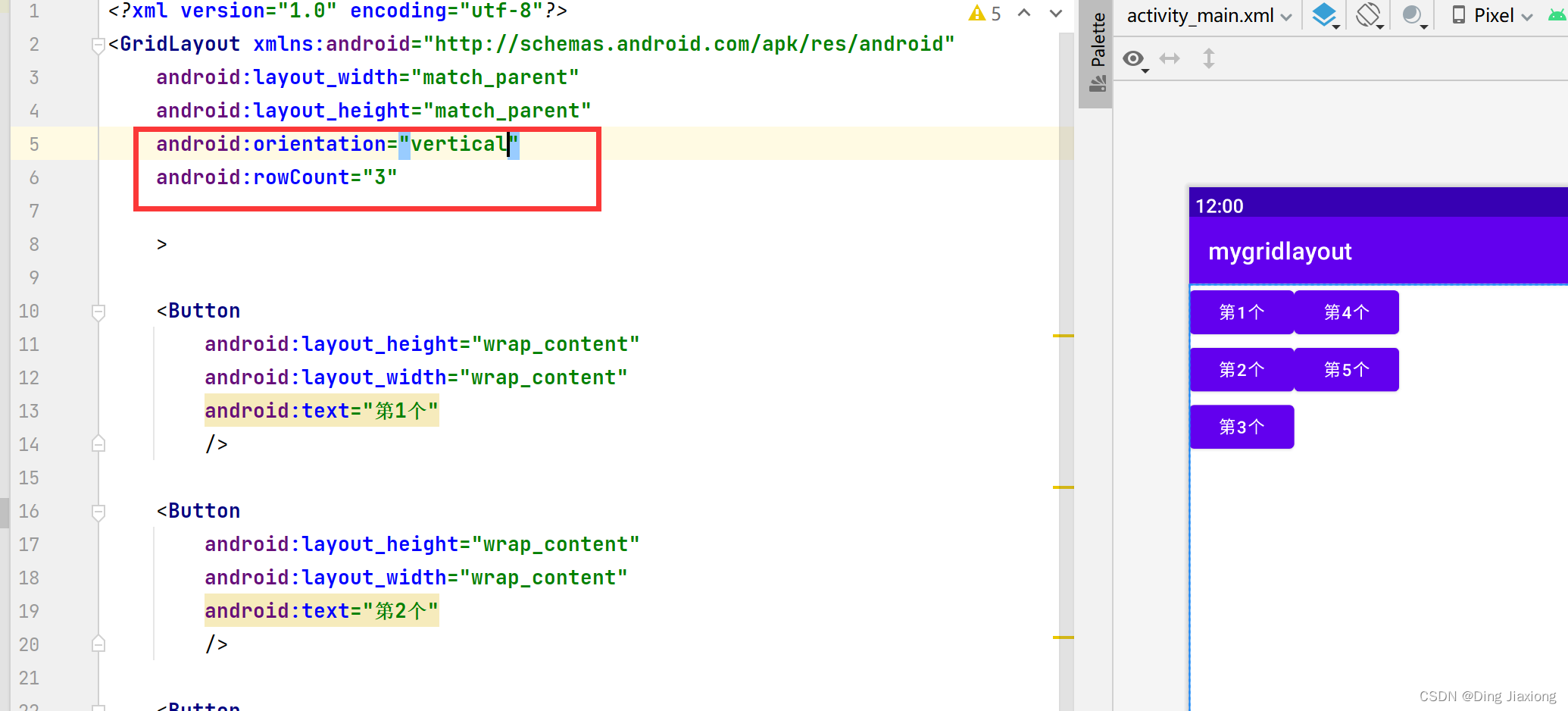Image resolution: width=1568 pixels, height=711 pixels.
Task: Click layout_width wrap_content on line 12
Action: [x=416, y=377]
